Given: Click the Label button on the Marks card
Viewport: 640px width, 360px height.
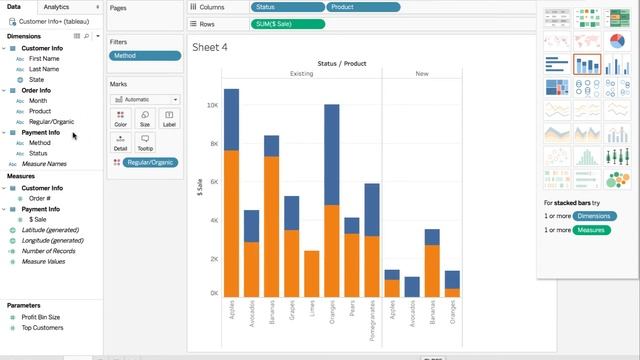Looking at the screenshot, I should (x=169, y=119).
